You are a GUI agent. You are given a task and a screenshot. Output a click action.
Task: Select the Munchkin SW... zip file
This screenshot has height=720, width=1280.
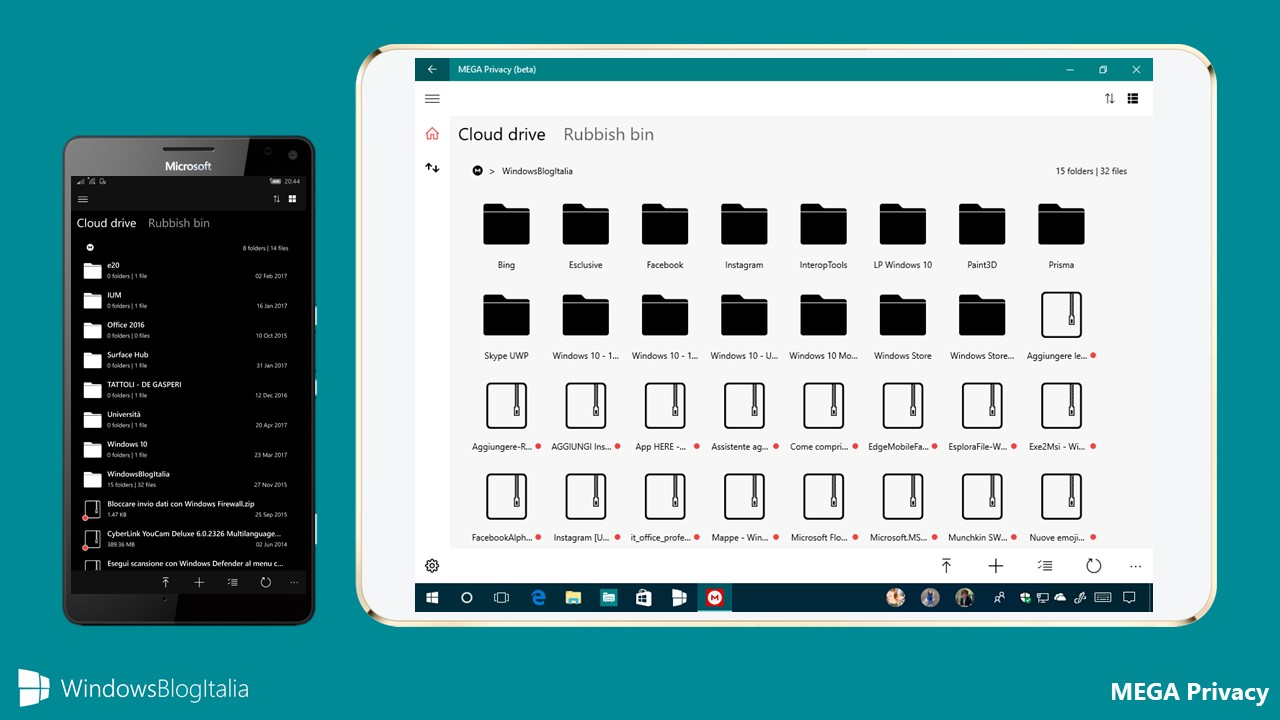(x=982, y=508)
